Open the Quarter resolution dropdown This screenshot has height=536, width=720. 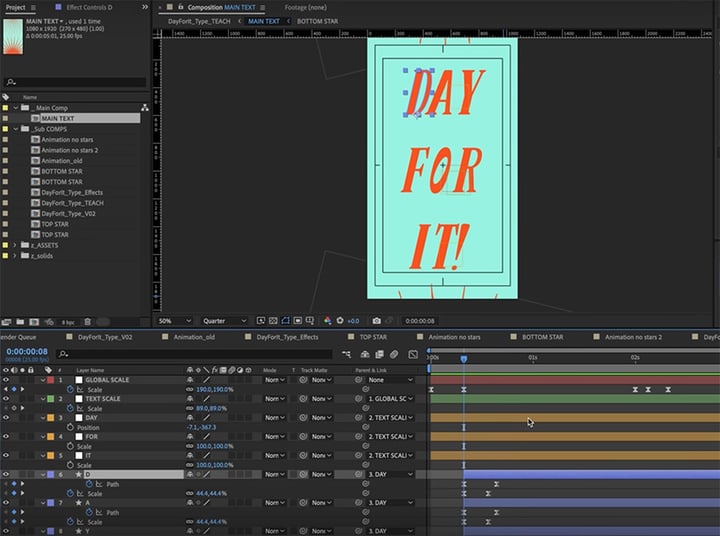tap(226, 321)
